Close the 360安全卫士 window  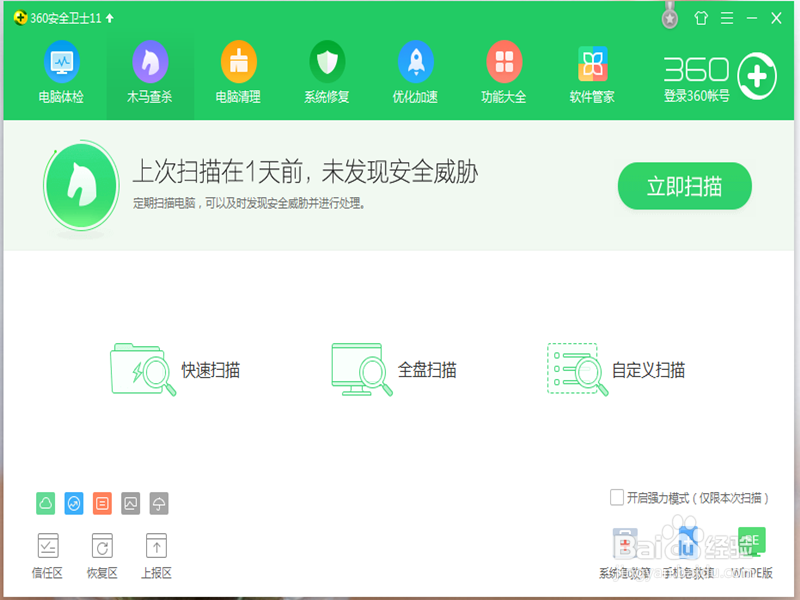pyautogui.click(x=777, y=18)
